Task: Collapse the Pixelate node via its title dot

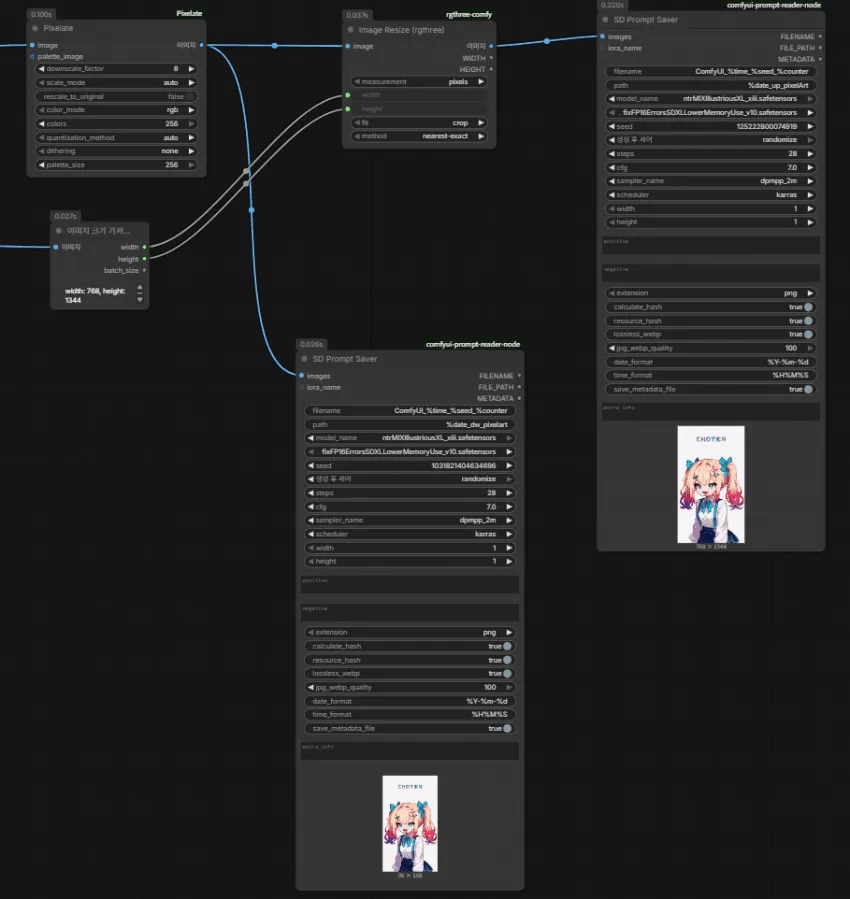Action: coord(35,28)
